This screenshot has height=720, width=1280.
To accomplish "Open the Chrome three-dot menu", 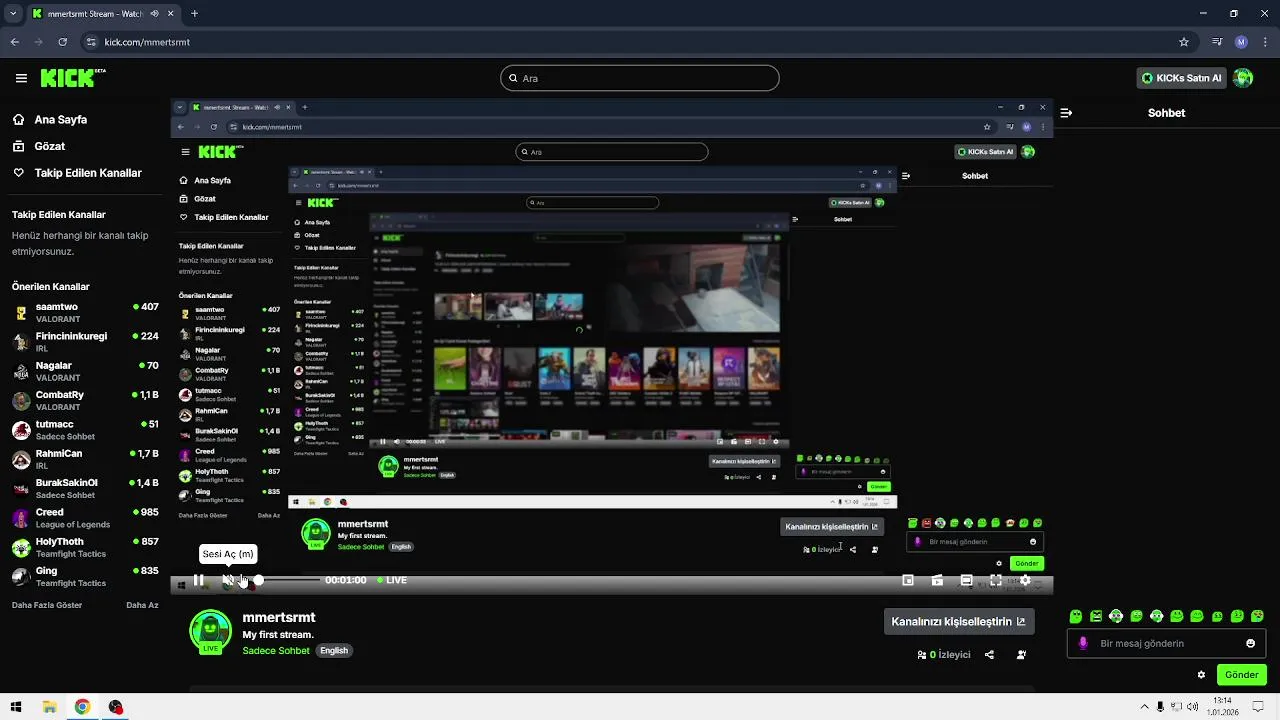I will (1264, 42).
